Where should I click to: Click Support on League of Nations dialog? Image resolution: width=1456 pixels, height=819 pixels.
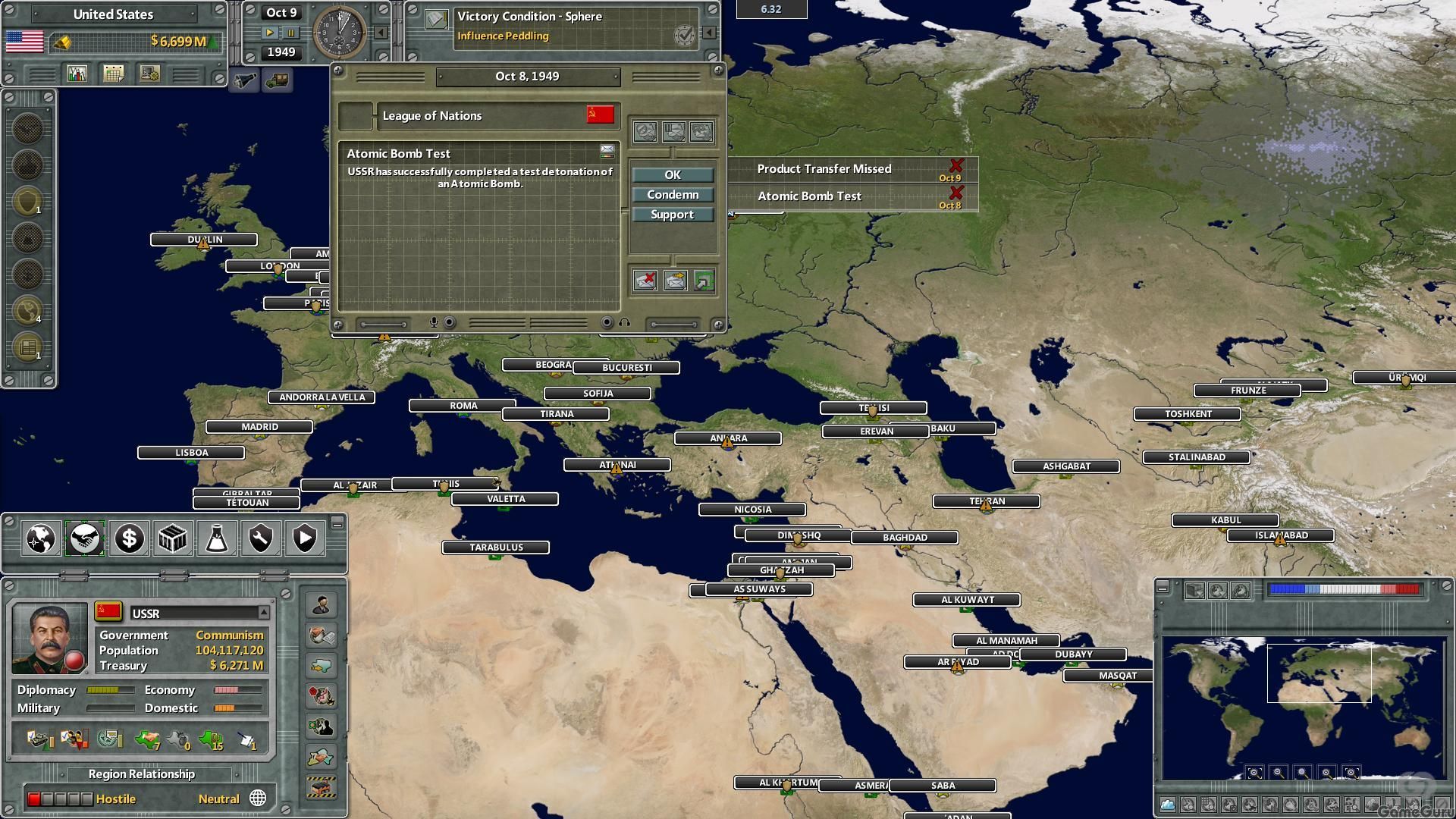pyautogui.click(x=672, y=214)
